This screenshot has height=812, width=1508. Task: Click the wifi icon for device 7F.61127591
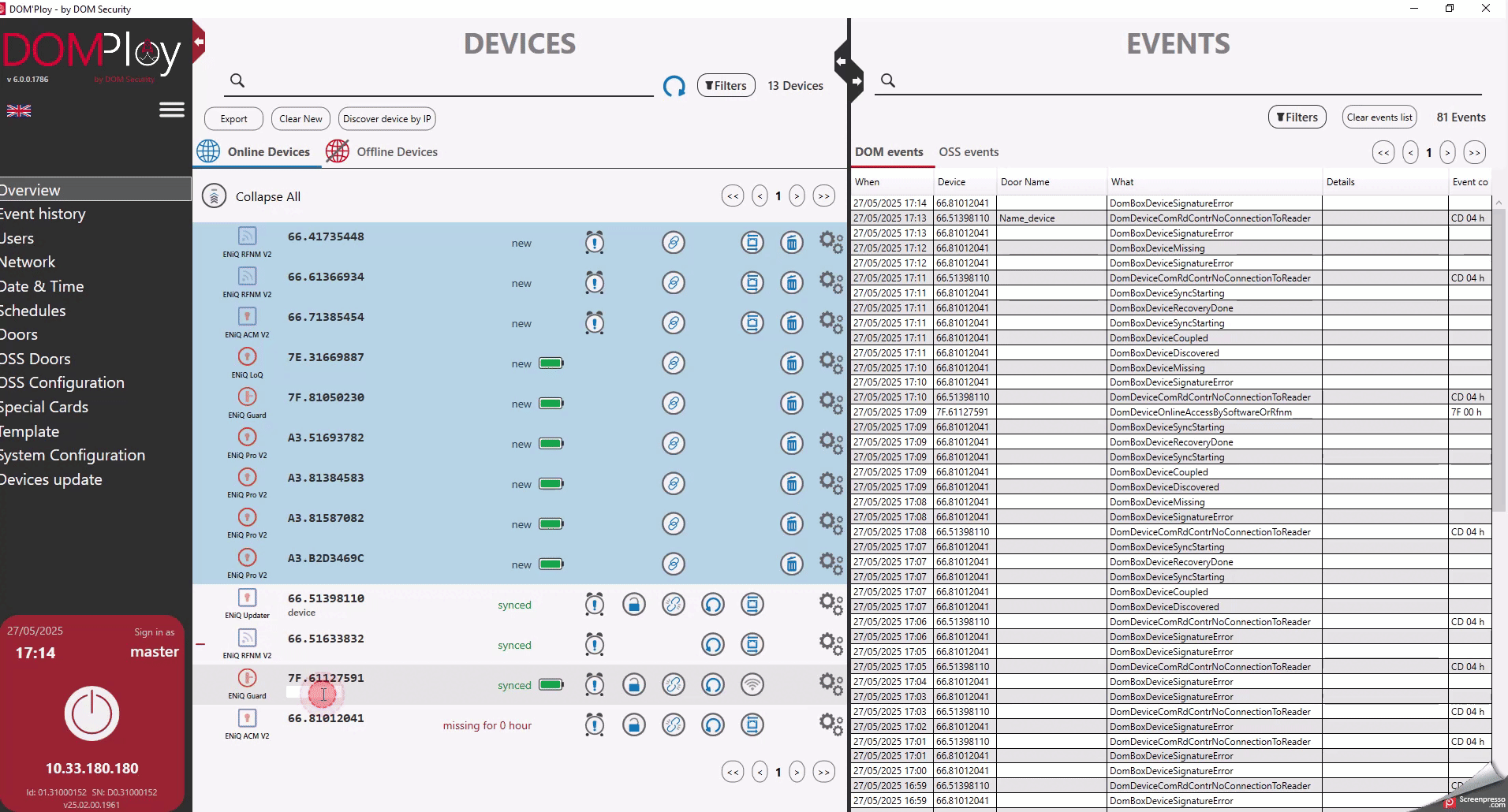(752, 685)
